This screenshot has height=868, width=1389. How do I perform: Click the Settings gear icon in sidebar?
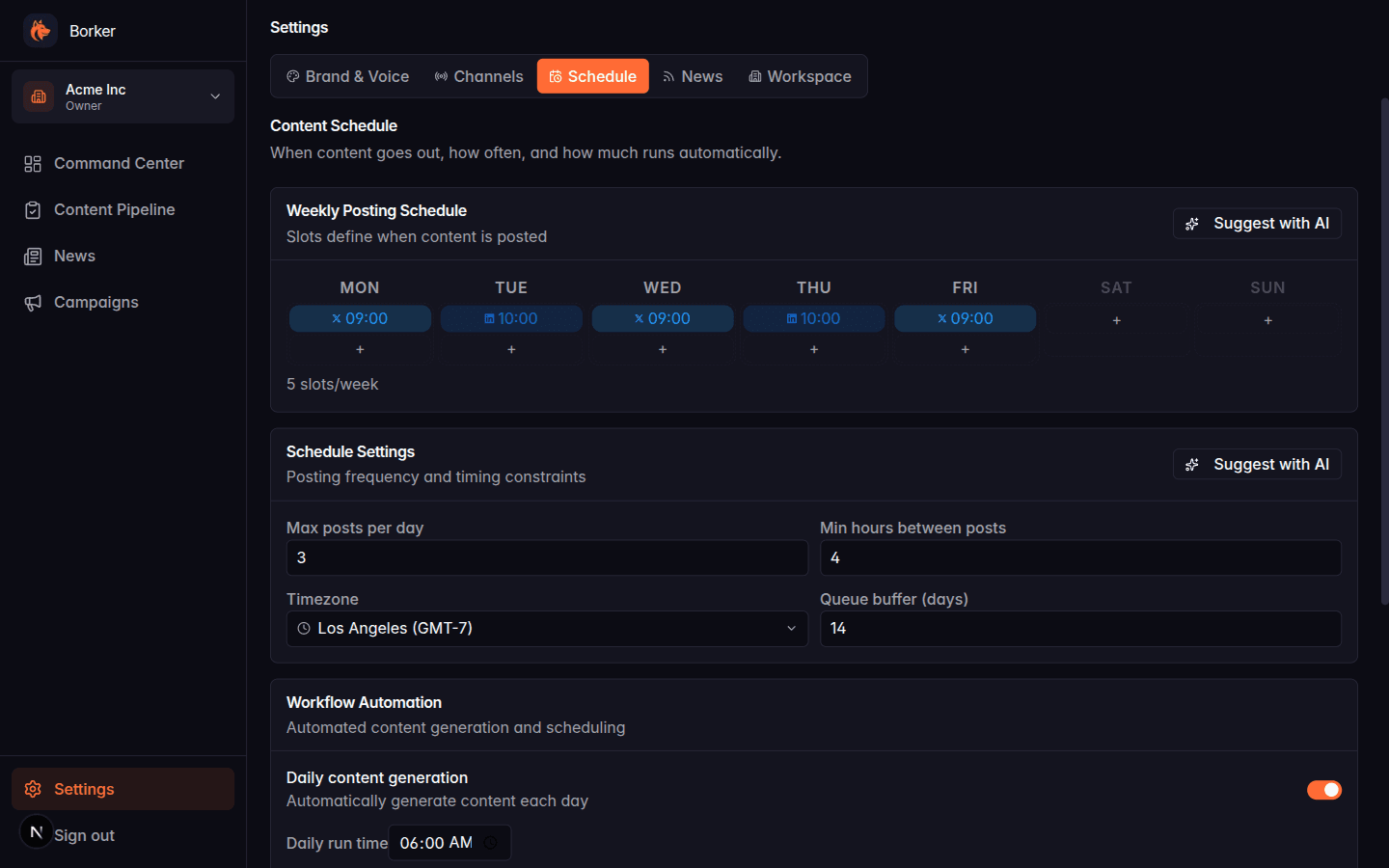coord(33,789)
